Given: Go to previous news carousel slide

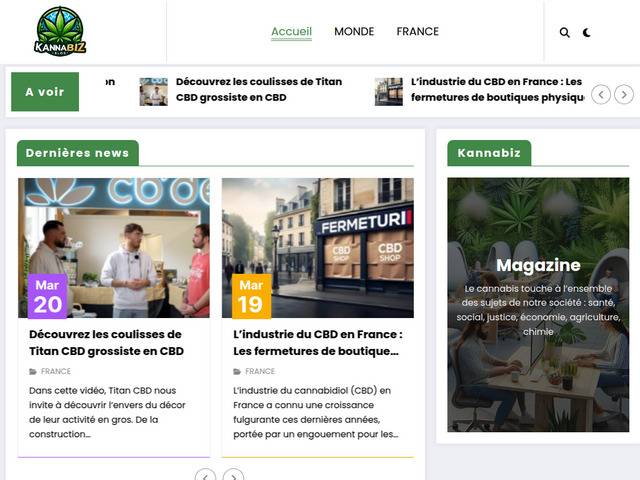Looking at the screenshot, I should 205,476.
